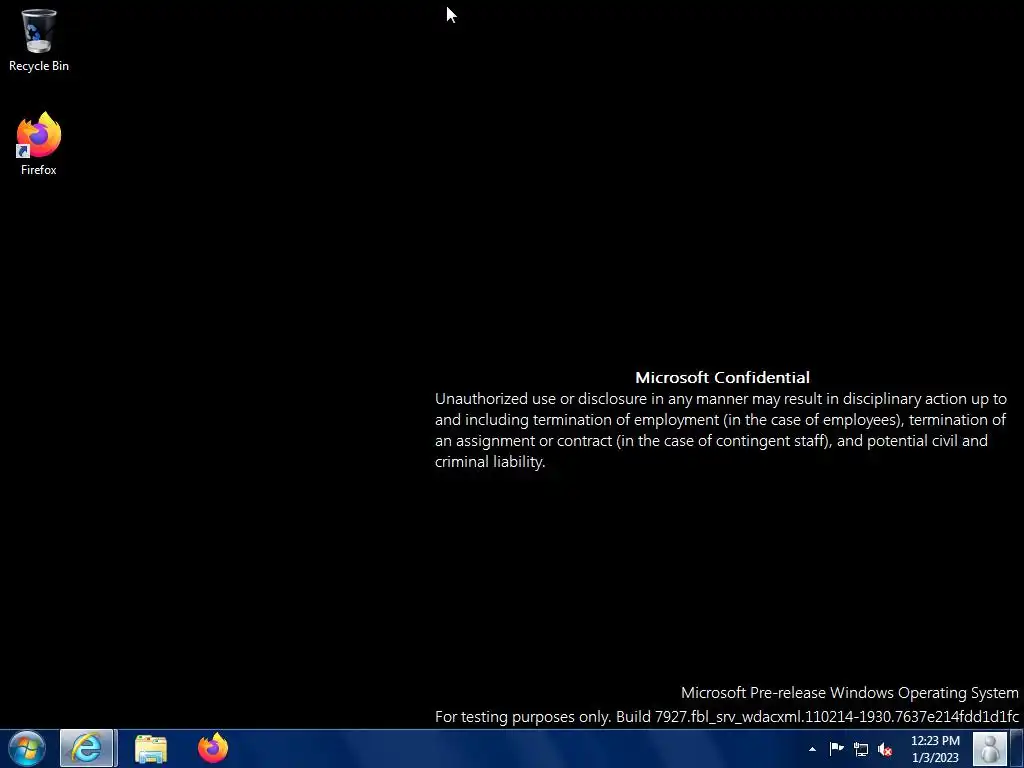Open Action Center flag icon

pos(837,748)
